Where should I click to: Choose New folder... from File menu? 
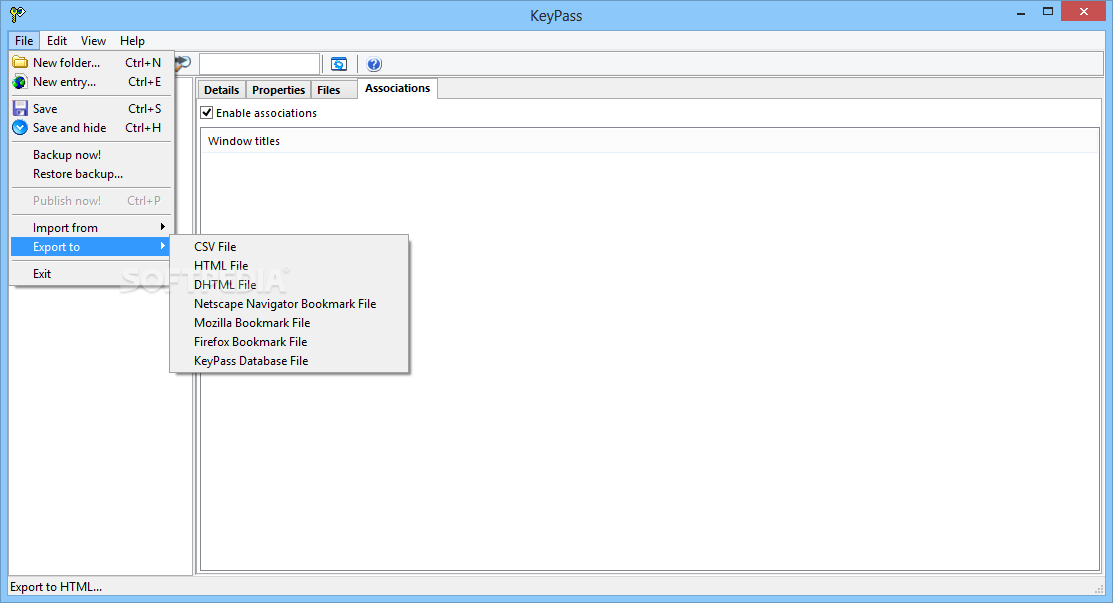[x=92, y=62]
